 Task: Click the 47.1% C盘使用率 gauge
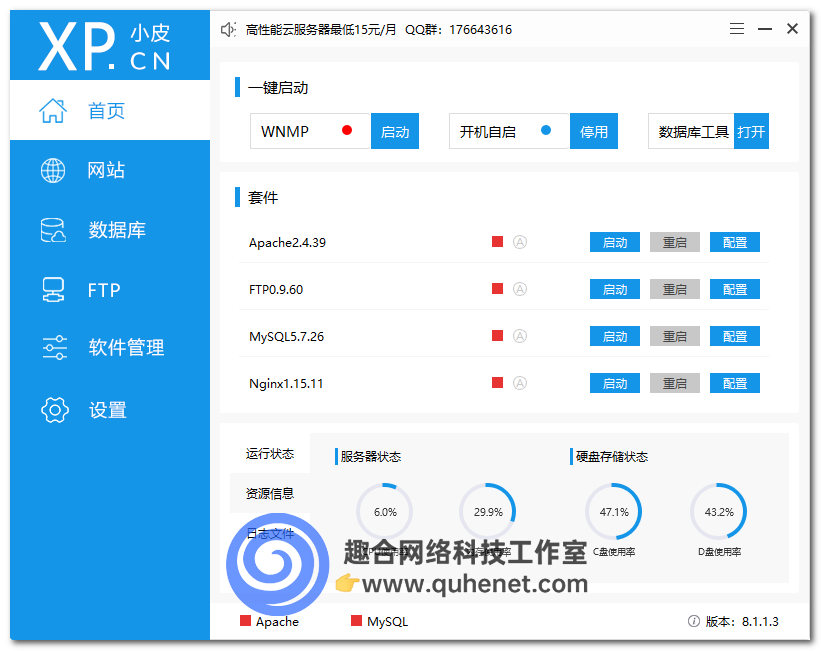point(614,512)
